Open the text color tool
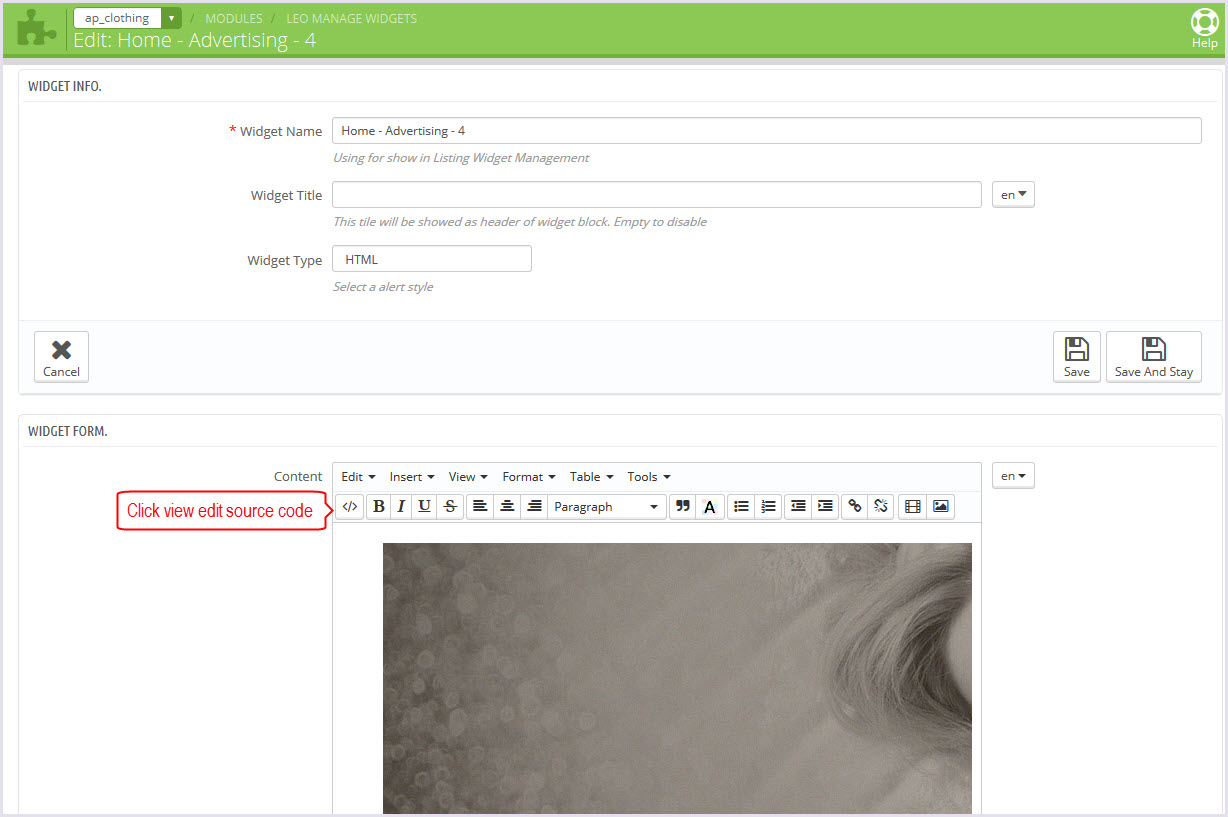 710,507
